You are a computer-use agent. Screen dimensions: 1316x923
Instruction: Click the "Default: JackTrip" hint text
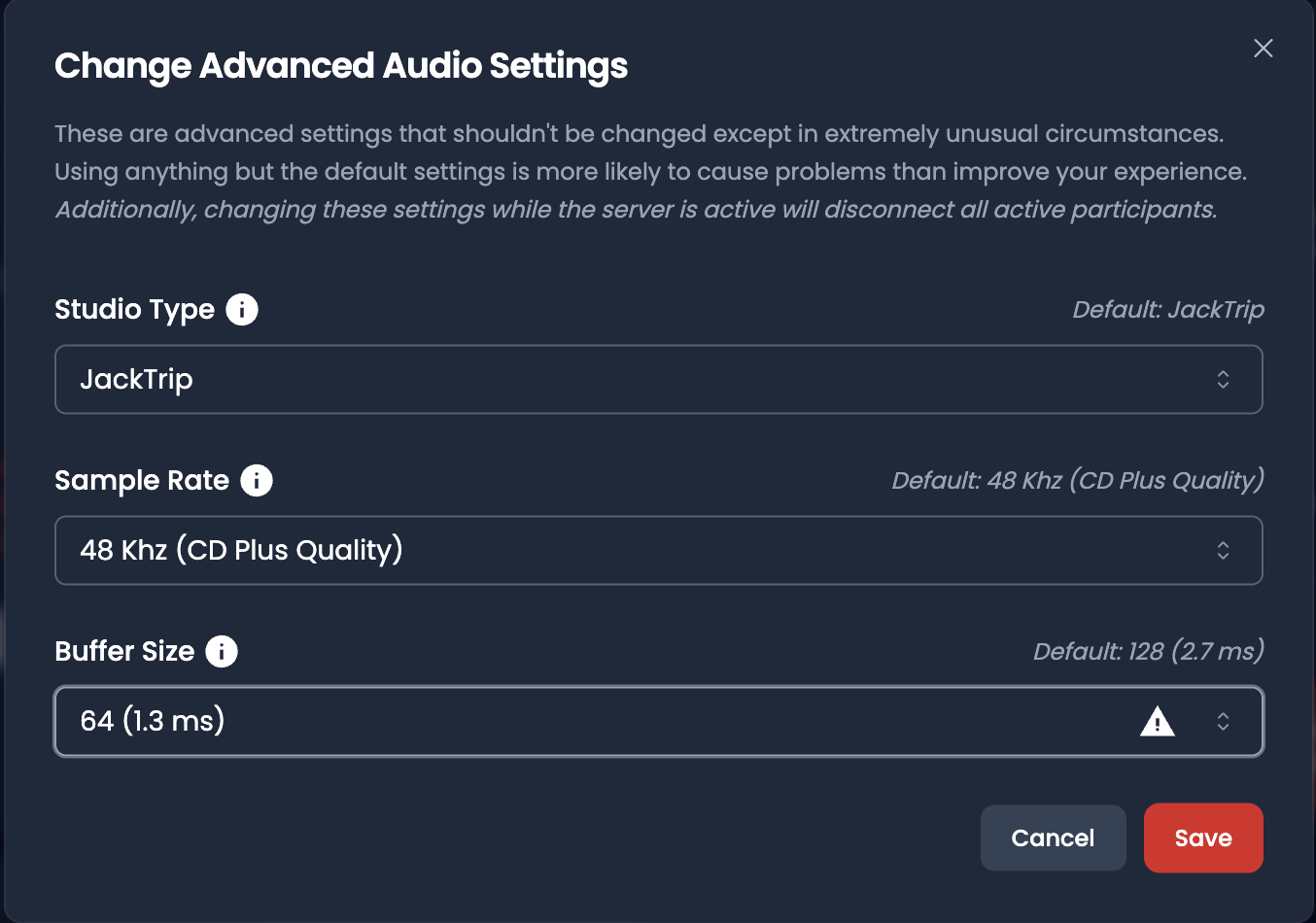coord(1167,310)
